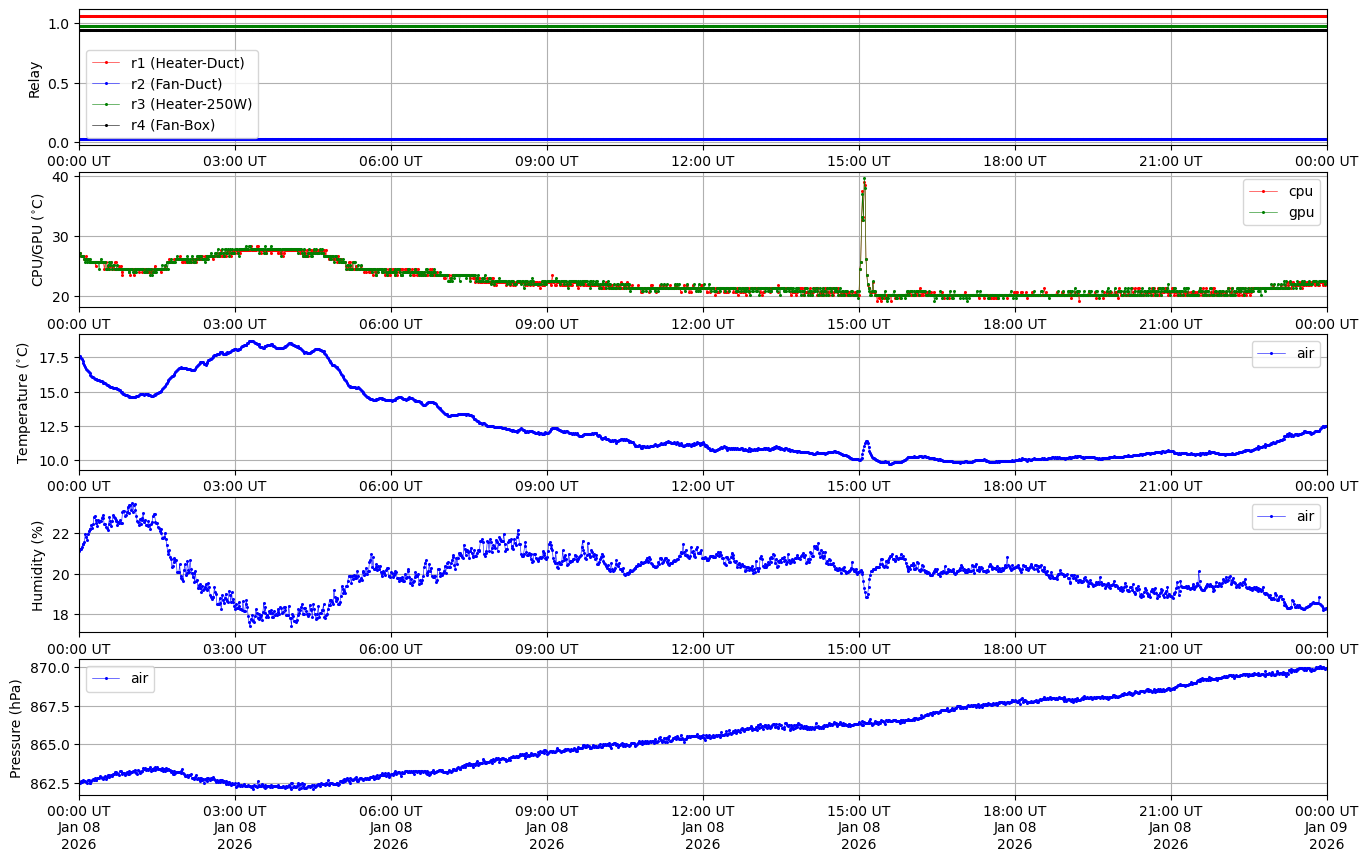Click r3 (Heater-250W) in the relay legend
Image resolution: width=1368 pixels, height=861 pixels.
tap(191, 104)
